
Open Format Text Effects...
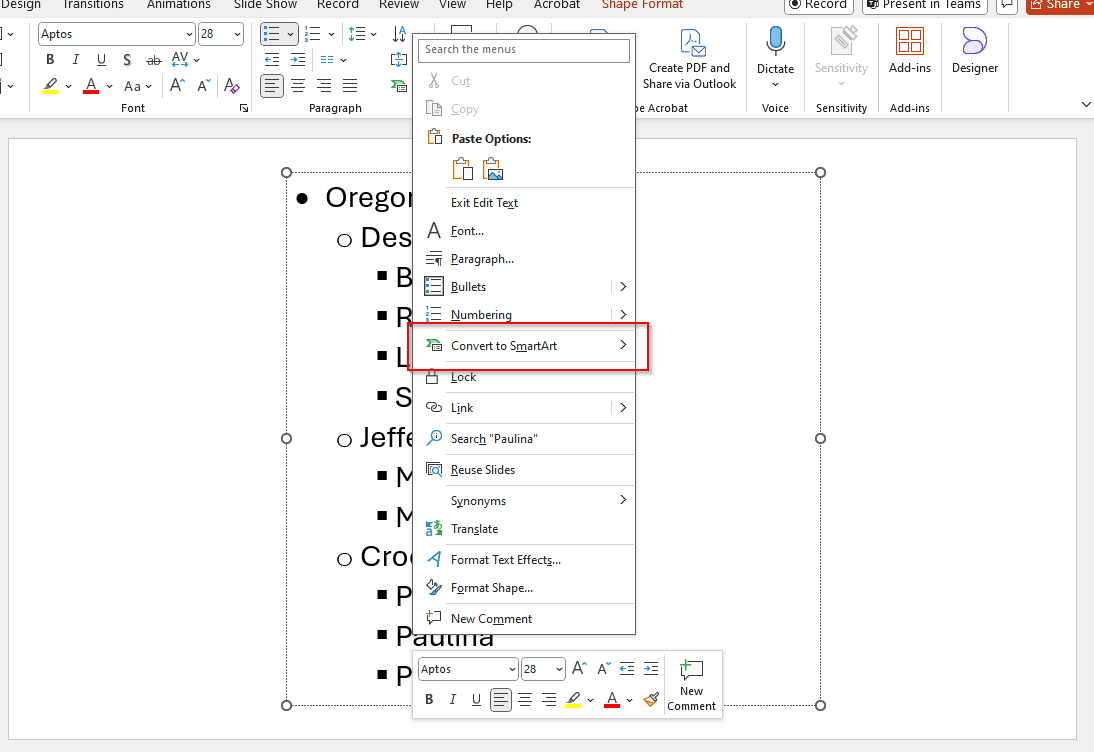(524, 559)
